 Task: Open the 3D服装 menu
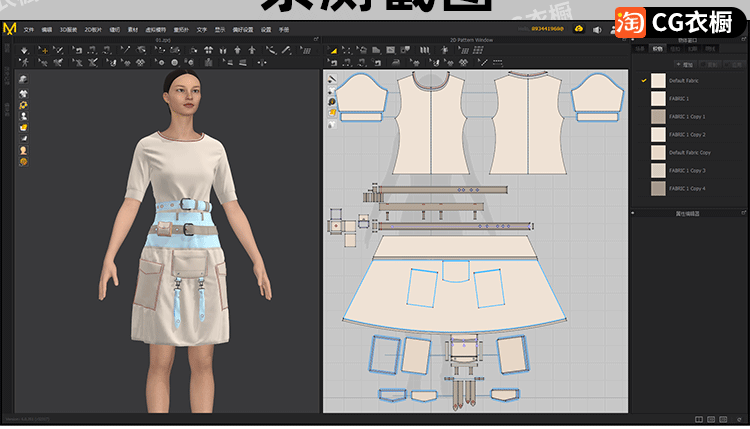click(x=67, y=30)
